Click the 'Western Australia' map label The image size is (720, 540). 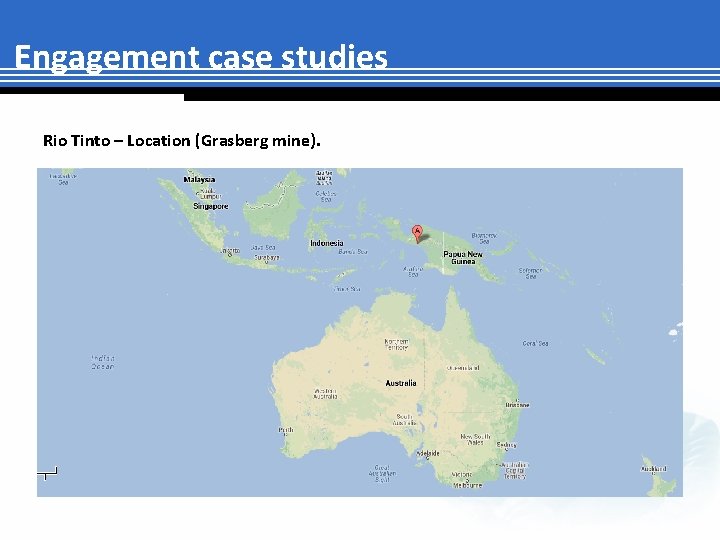click(x=325, y=394)
